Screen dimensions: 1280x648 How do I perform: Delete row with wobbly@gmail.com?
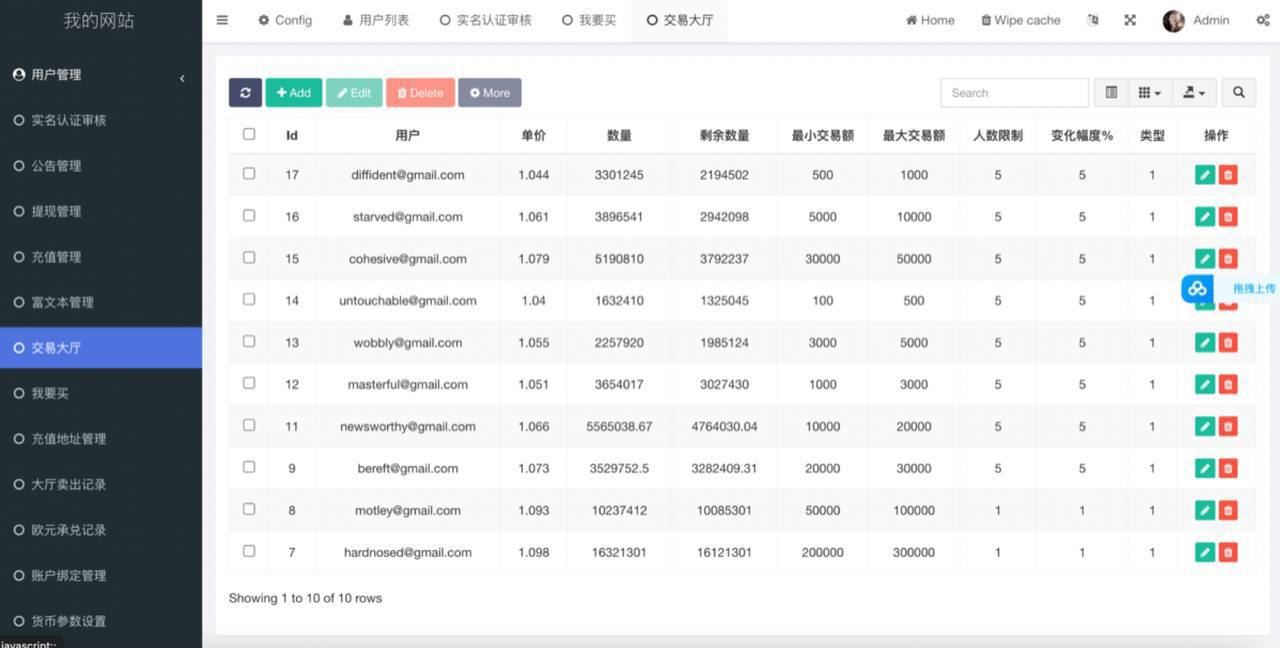(x=1228, y=343)
